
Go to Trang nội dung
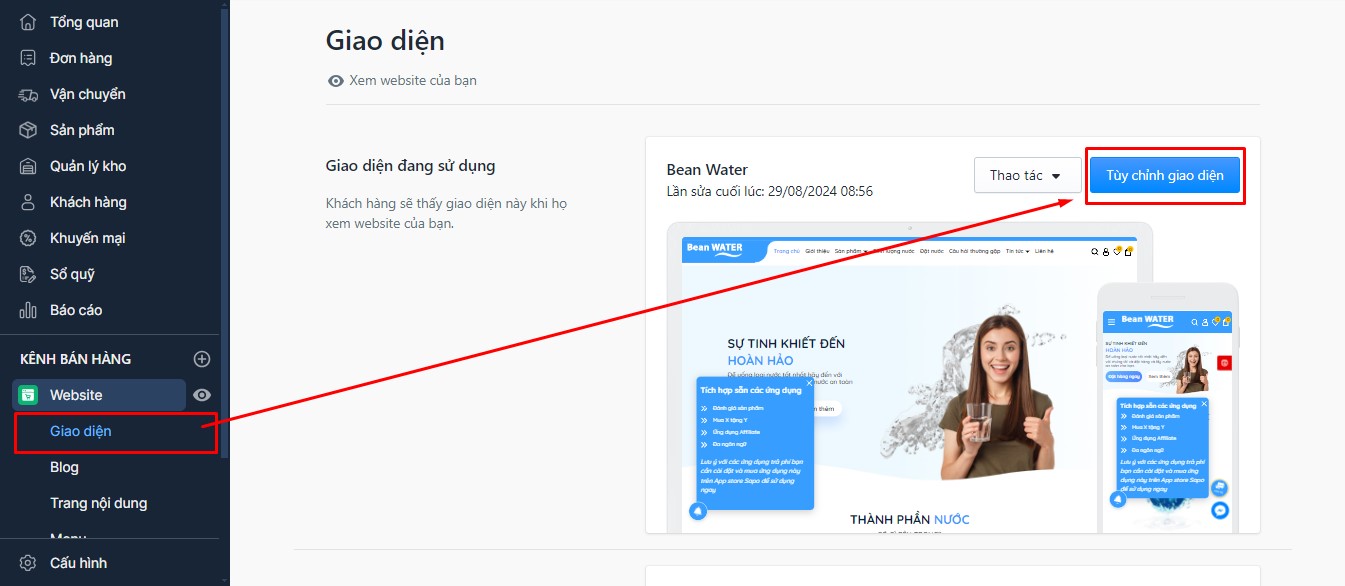click(99, 503)
